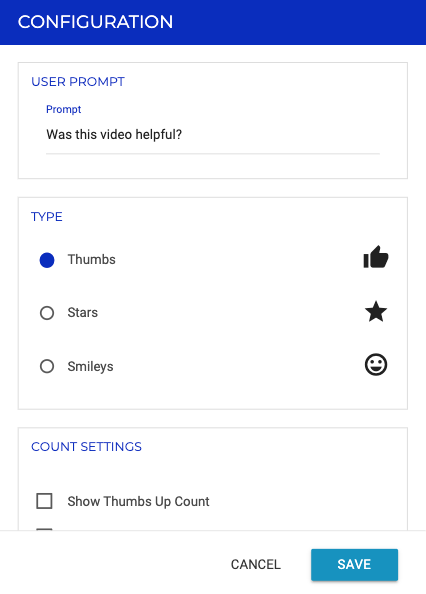
Task: Pick the Smileys radio button
Action: coord(47,366)
